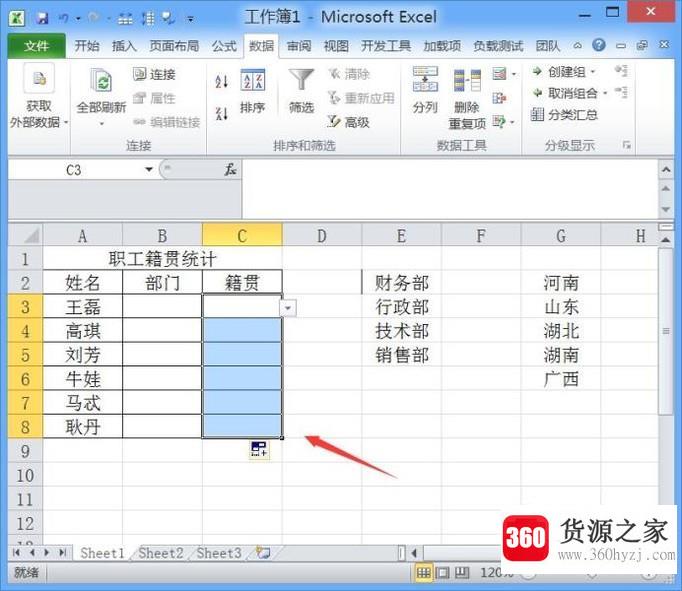The width and height of the screenshot is (682, 591).
Task: Switch to Normal view in status bar
Action: point(423,573)
